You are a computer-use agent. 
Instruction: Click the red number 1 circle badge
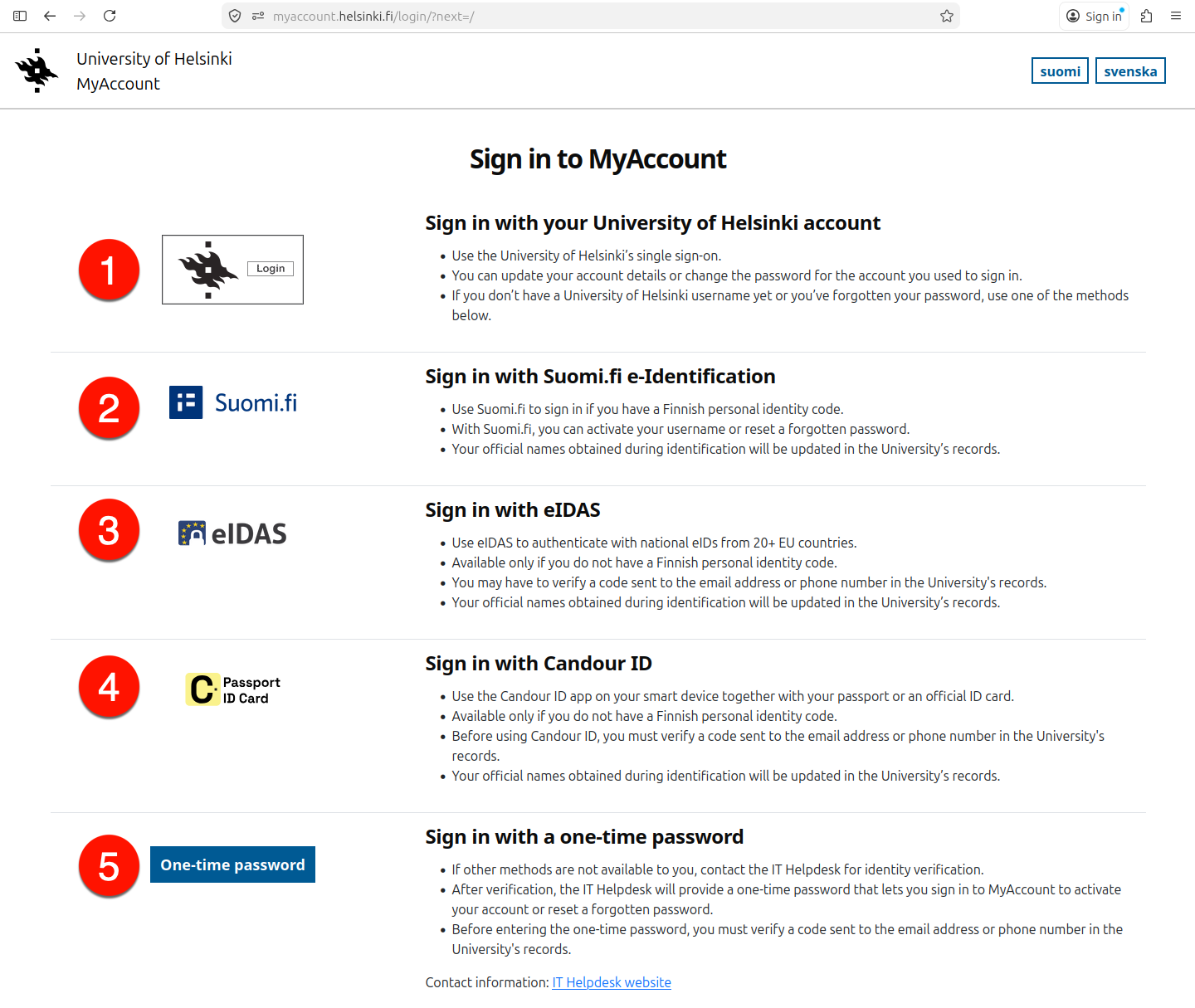[x=109, y=270]
